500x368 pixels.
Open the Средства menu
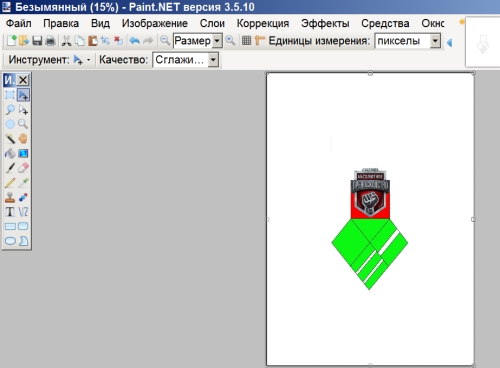[x=385, y=23]
